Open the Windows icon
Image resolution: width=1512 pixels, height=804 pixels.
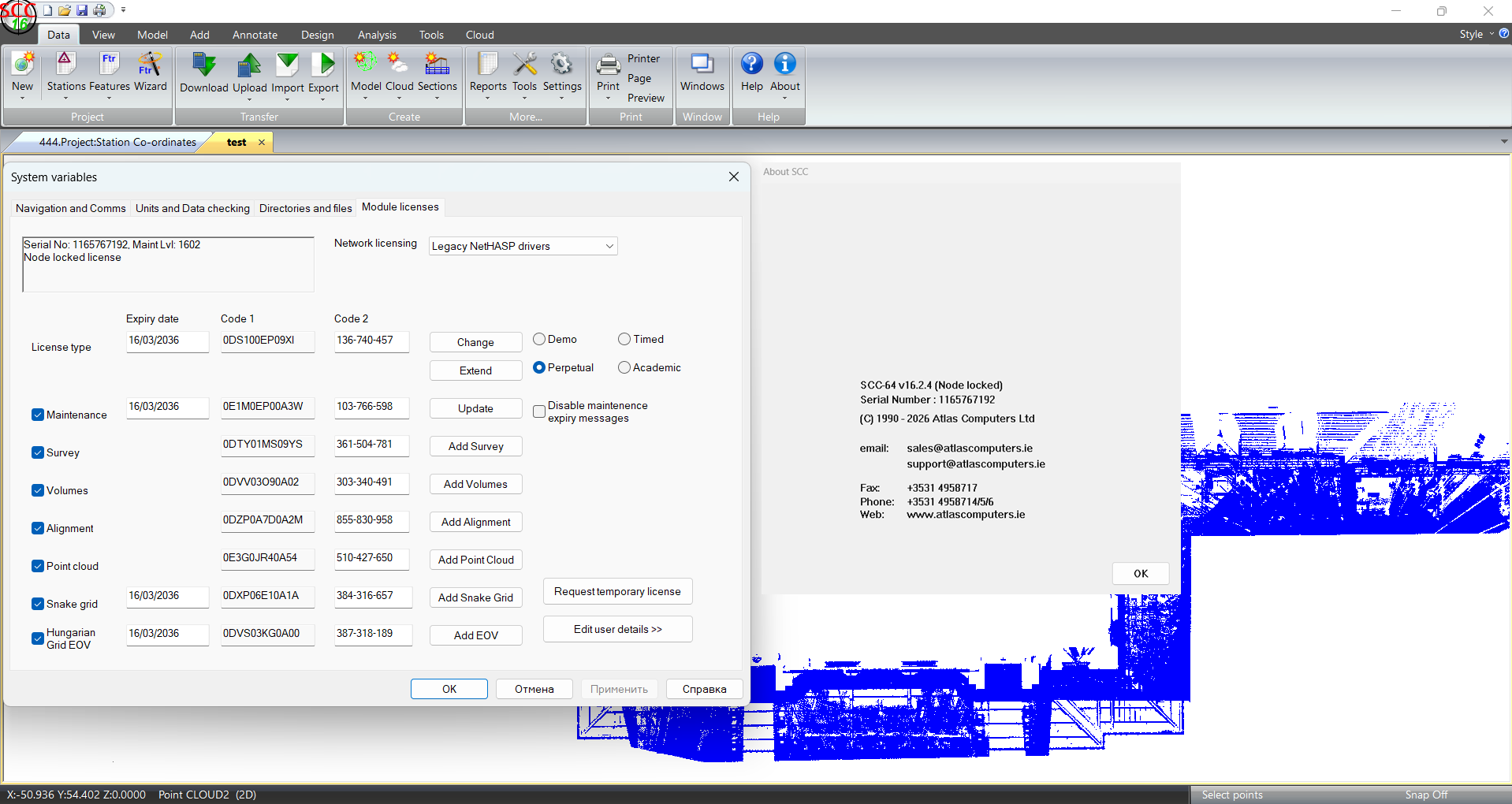(702, 64)
